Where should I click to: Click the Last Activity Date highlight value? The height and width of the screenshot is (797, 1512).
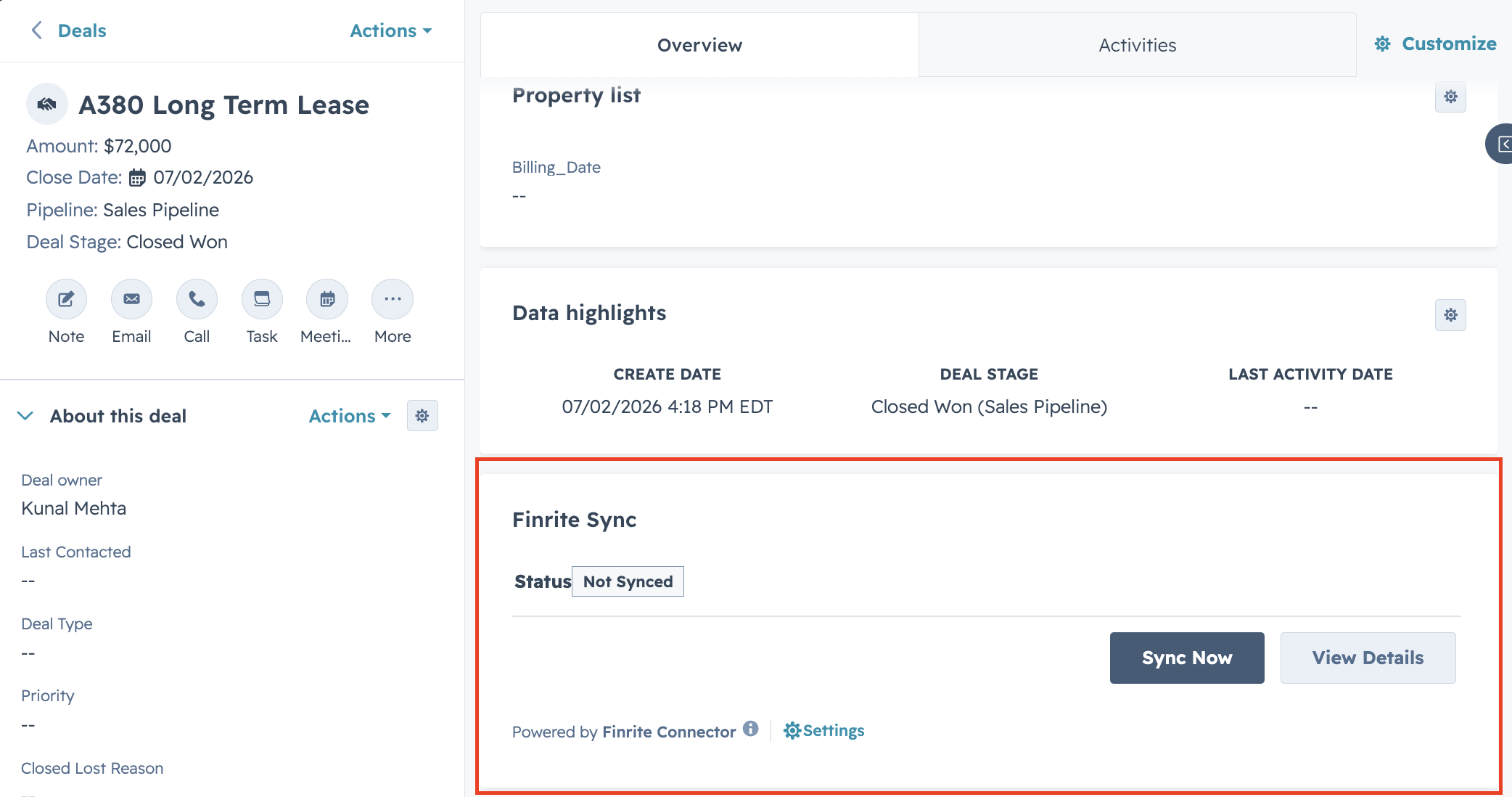click(x=1310, y=407)
